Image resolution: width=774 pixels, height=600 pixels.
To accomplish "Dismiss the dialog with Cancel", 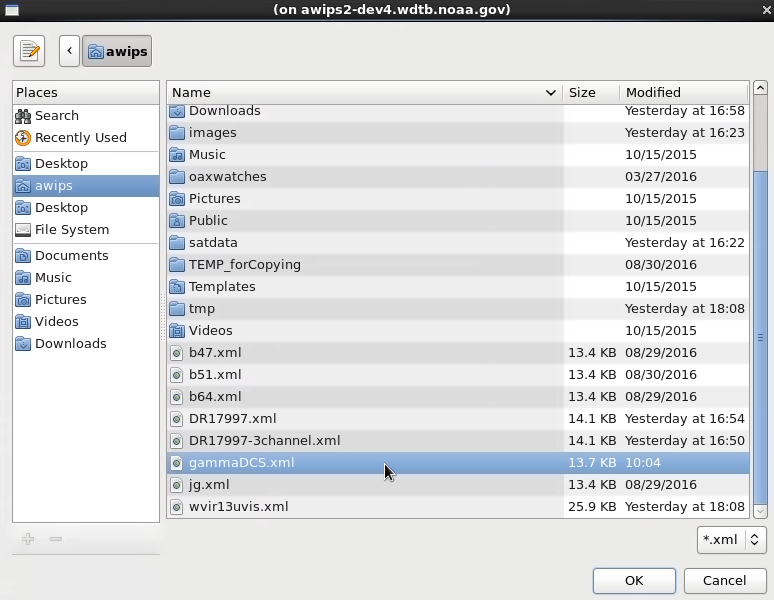I will (724, 581).
